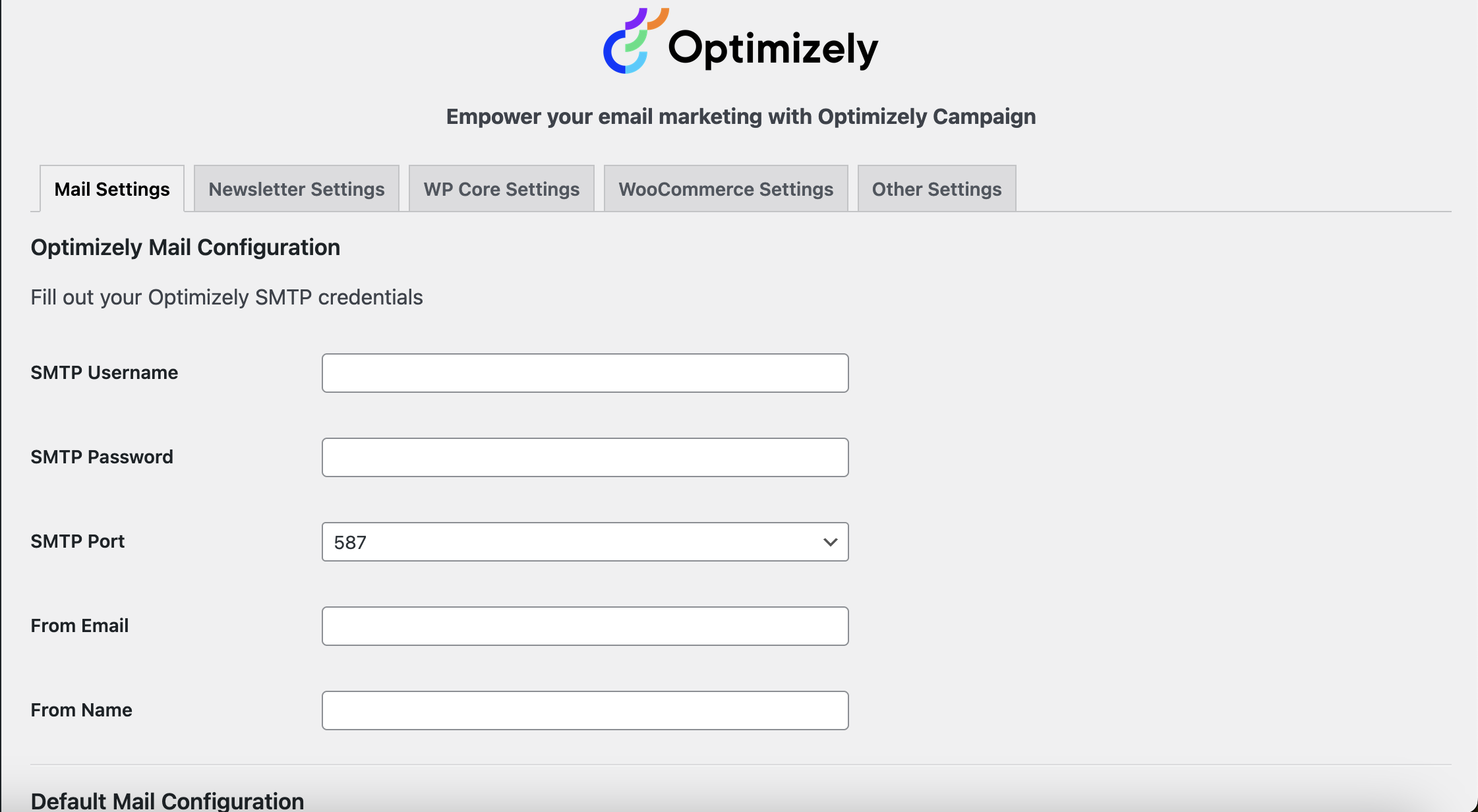Focus the SMTP Username field
This screenshot has width=1478, height=812.
(585, 373)
